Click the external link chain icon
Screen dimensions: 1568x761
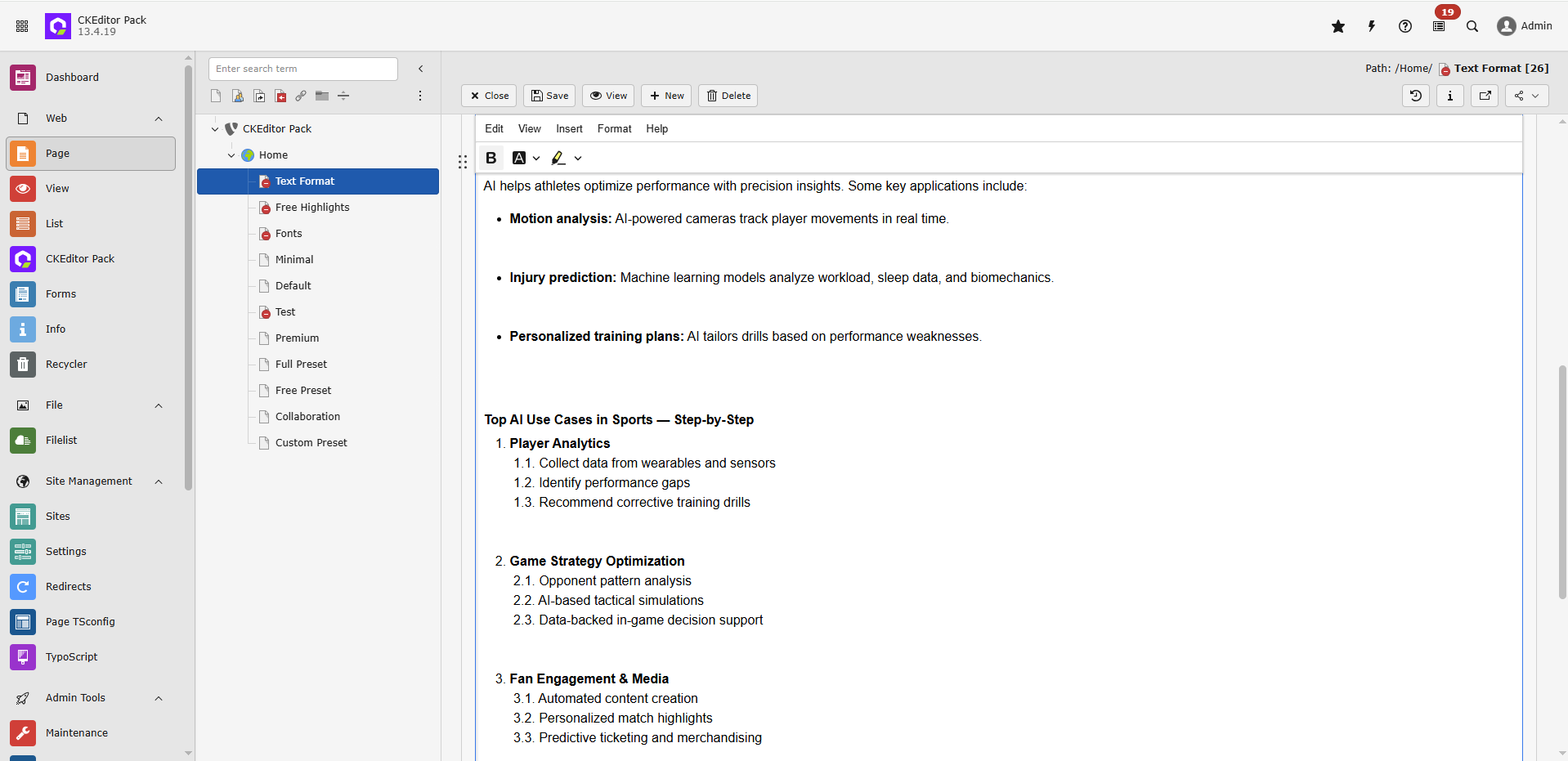(x=301, y=96)
